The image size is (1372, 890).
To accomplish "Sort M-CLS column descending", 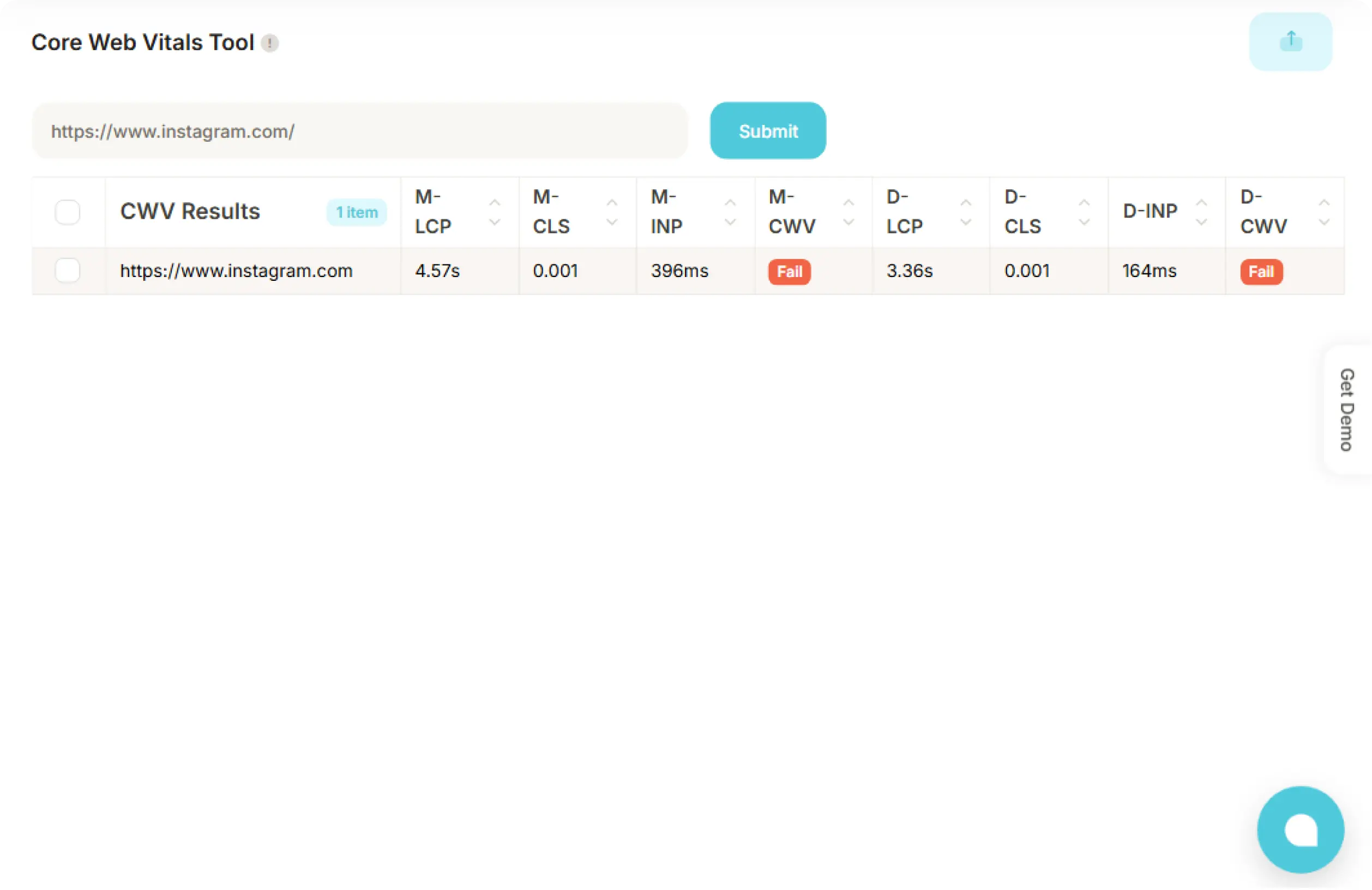I will point(612,222).
